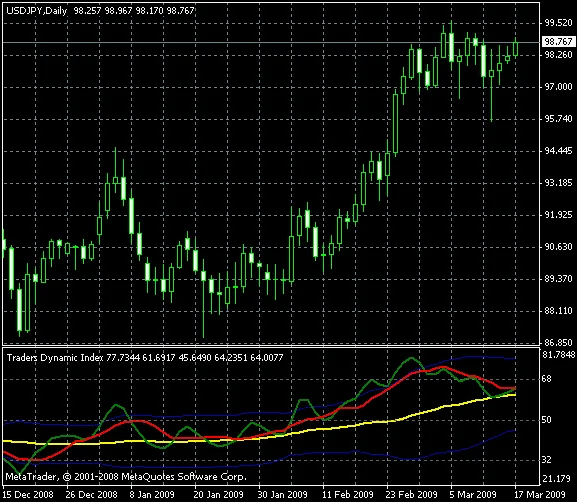Click the 26 Dec 2008 date label
The image size is (577, 502).
92,494
